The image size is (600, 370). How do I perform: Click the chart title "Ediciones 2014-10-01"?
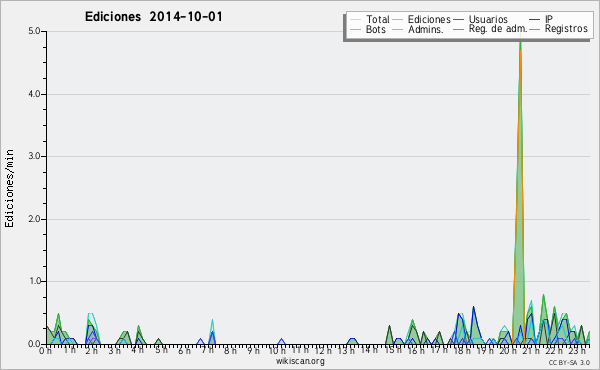[x=153, y=17]
